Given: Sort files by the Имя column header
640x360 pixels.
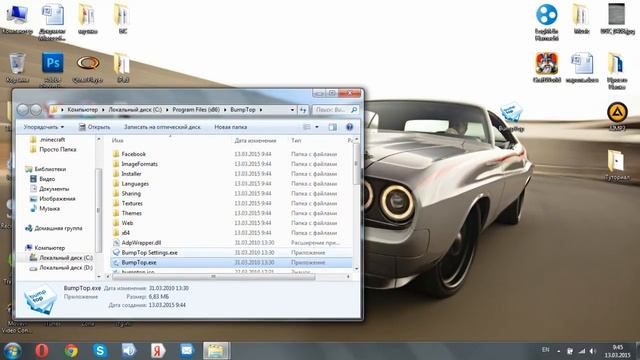Looking at the screenshot, I should tap(118, 140).
